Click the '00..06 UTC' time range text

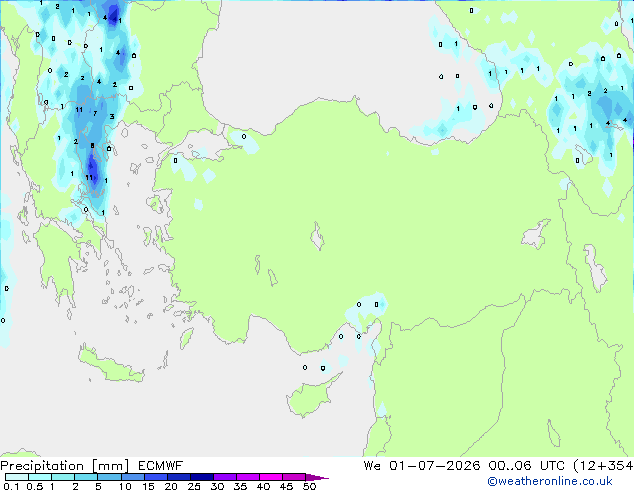coord(526,466)
